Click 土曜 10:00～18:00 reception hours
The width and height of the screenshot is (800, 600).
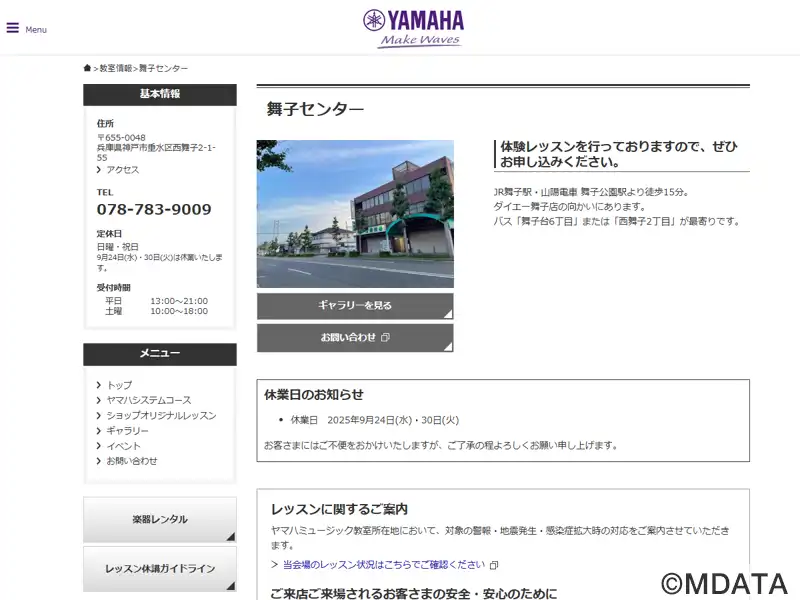[156, 311]
